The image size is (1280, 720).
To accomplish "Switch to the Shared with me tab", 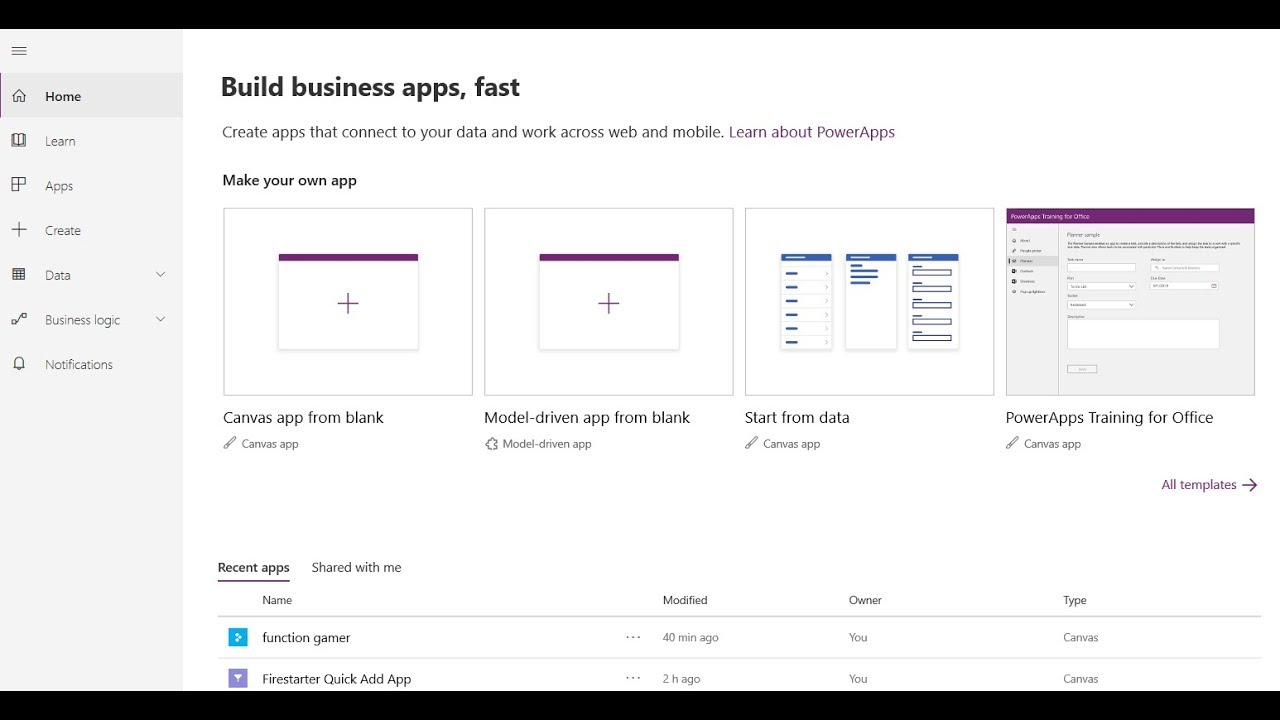I will point(356,567).
